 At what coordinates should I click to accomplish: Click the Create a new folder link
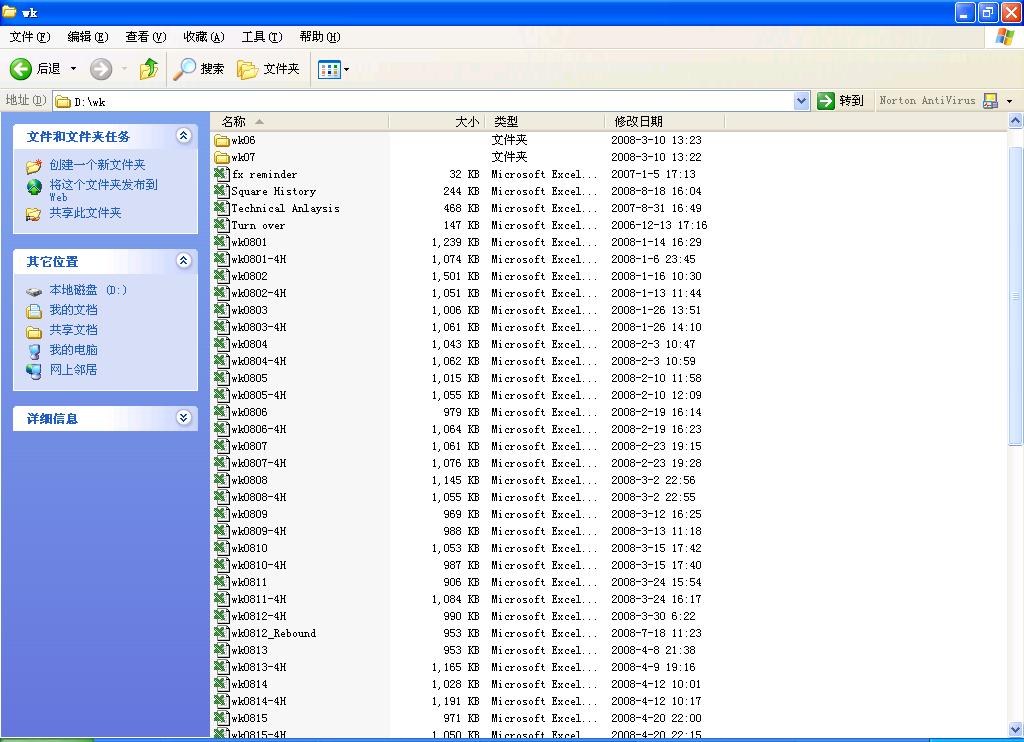97,165
